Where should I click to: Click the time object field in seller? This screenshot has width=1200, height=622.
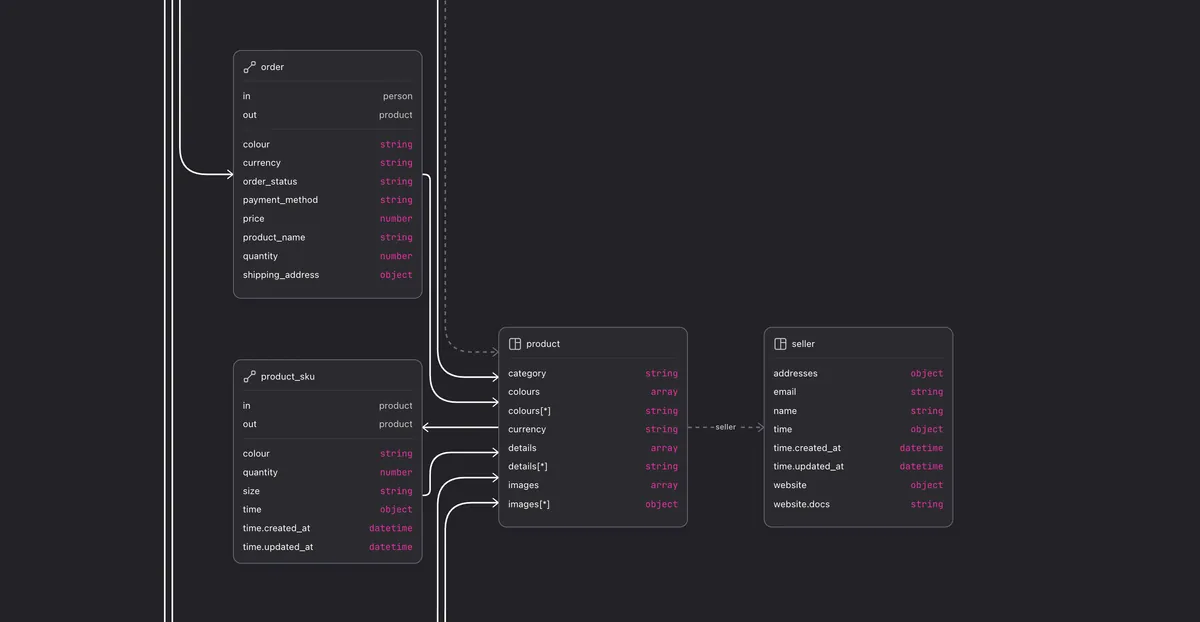858,429
